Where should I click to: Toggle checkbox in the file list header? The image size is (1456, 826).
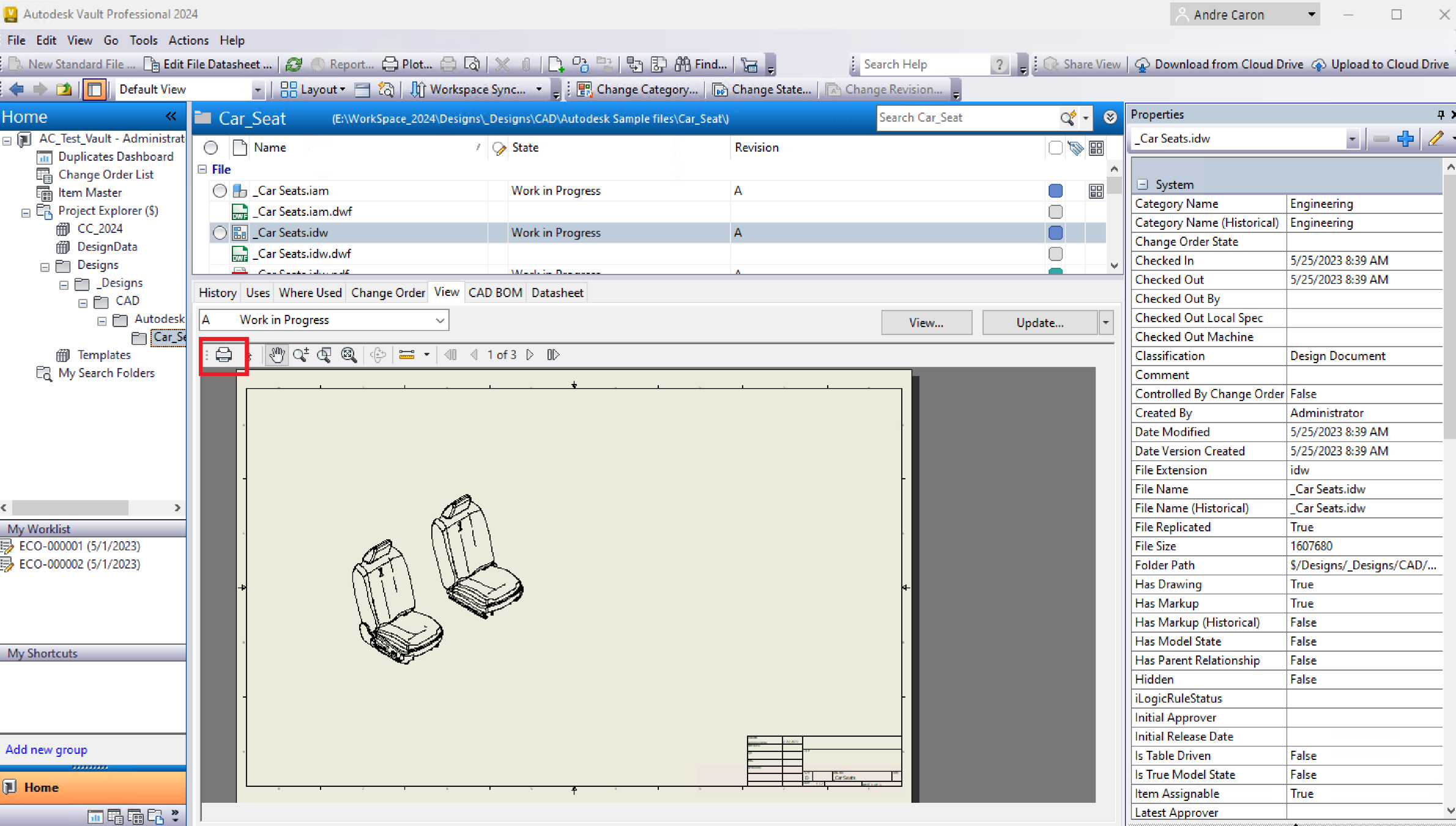[1055, 147]
